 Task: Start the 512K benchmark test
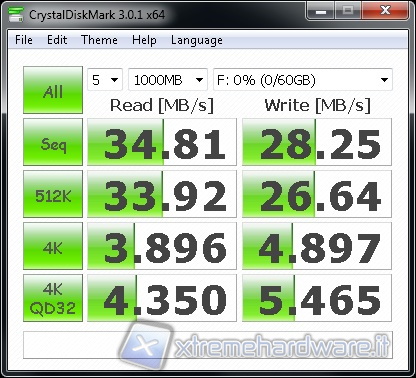tap(53, 194)
